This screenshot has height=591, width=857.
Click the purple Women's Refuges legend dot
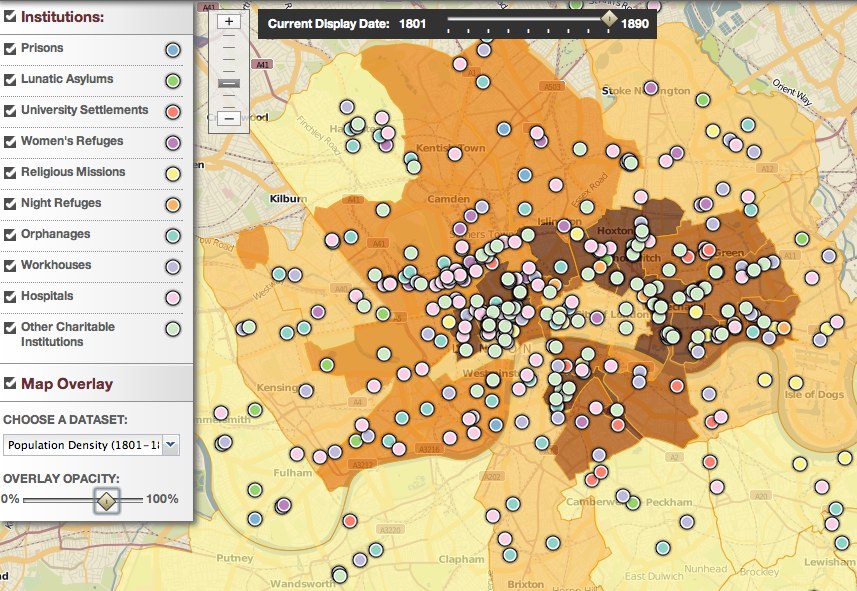tap(173, 143)
